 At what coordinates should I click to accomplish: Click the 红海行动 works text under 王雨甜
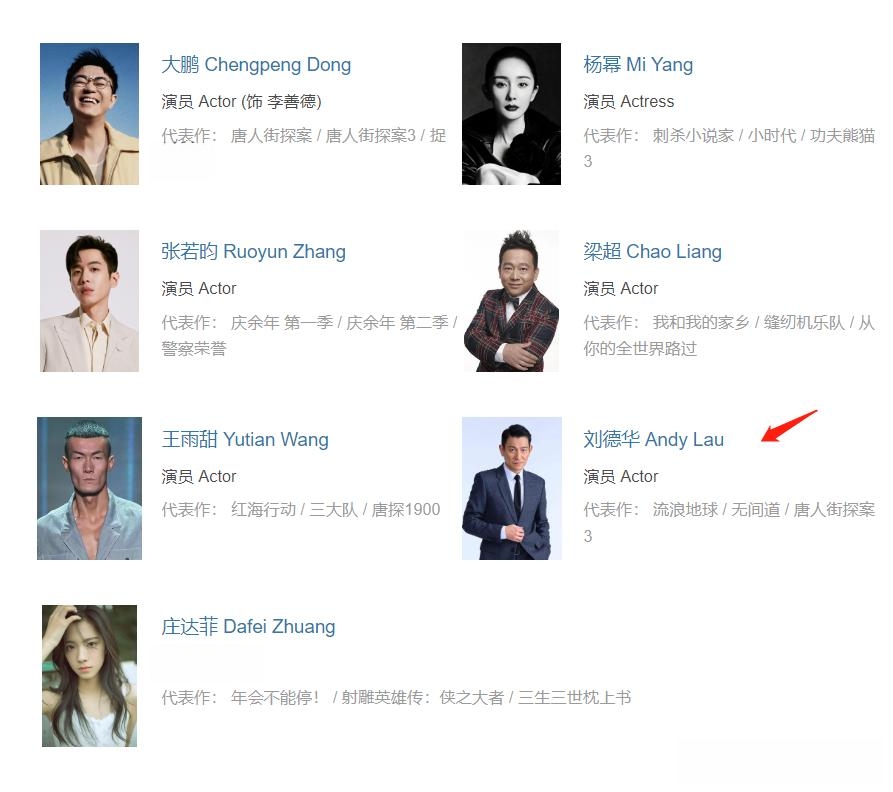263,510
